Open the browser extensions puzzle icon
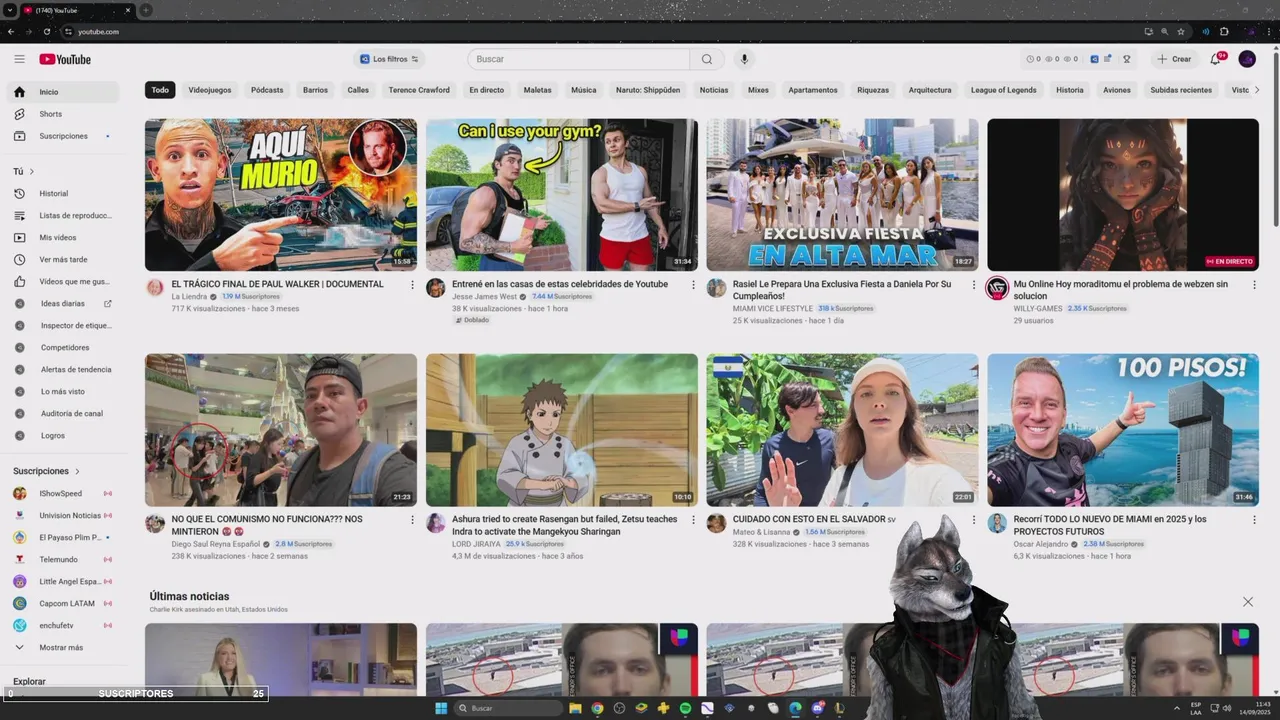This screenshot has height=720, width=1280. point(1224,31)
